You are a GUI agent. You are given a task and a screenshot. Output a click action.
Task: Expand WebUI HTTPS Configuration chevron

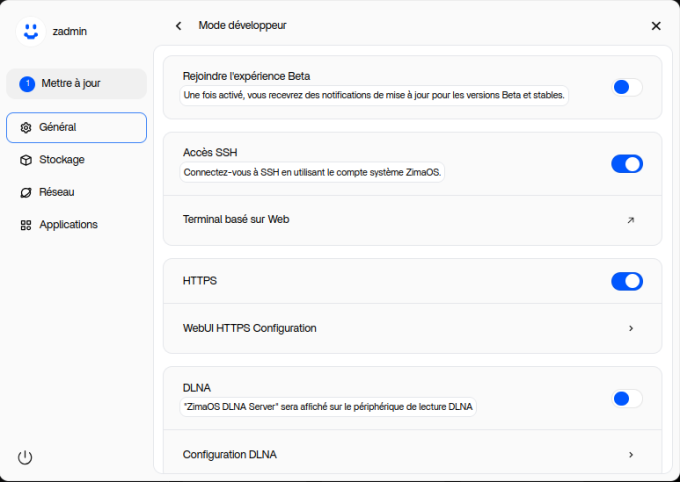pos(631,328)
